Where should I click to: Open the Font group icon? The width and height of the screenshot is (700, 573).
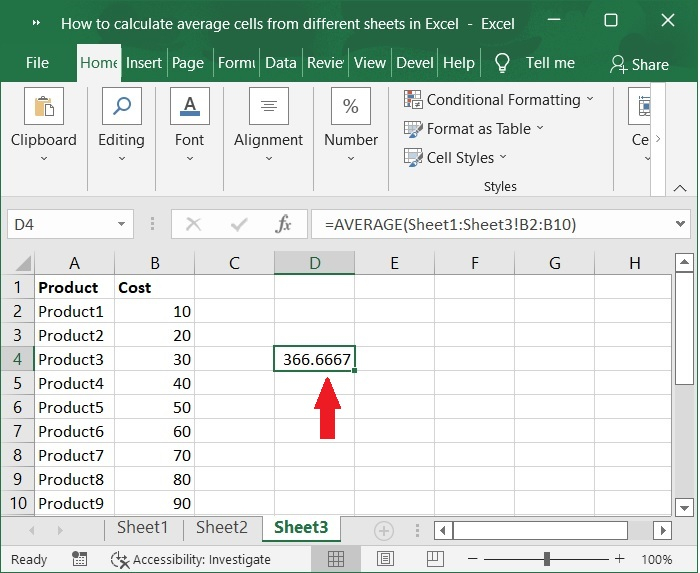tap(189, 107)
